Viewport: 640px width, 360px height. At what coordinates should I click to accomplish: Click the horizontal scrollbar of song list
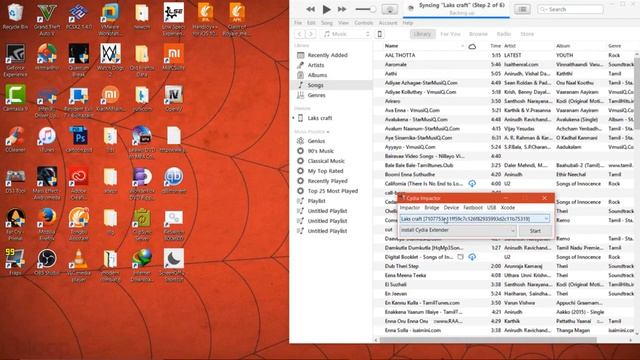[488, 340]
